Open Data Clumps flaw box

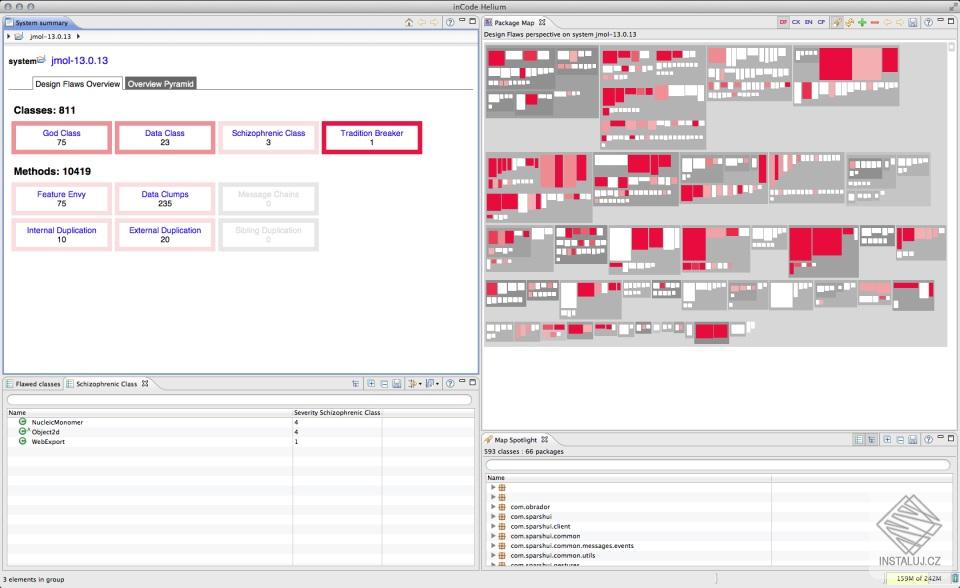coord(165,198)
